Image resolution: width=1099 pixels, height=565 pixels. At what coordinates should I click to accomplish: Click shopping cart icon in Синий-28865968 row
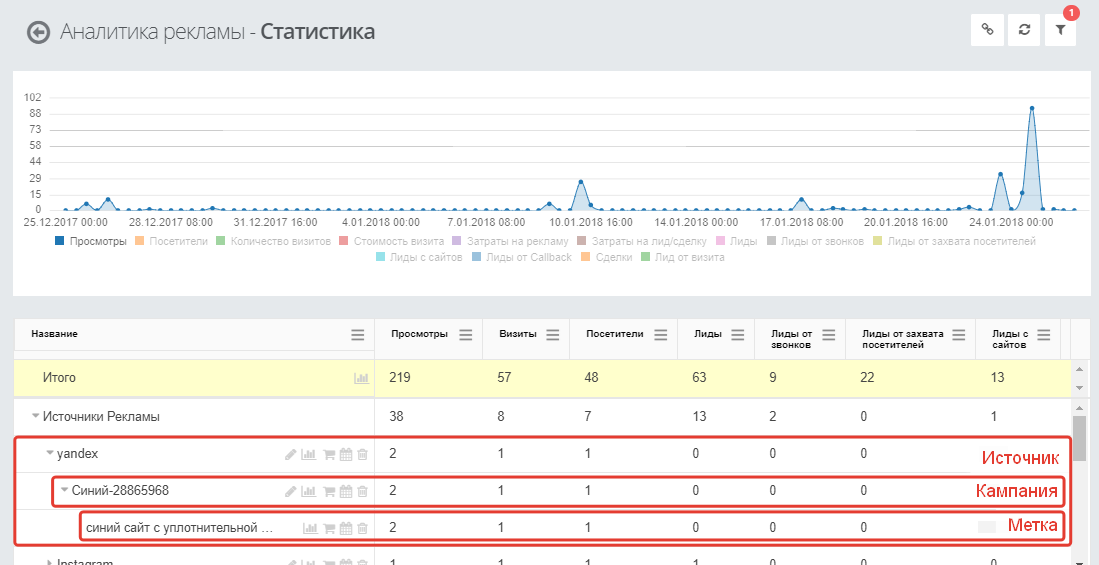click(x=328, y=491)
